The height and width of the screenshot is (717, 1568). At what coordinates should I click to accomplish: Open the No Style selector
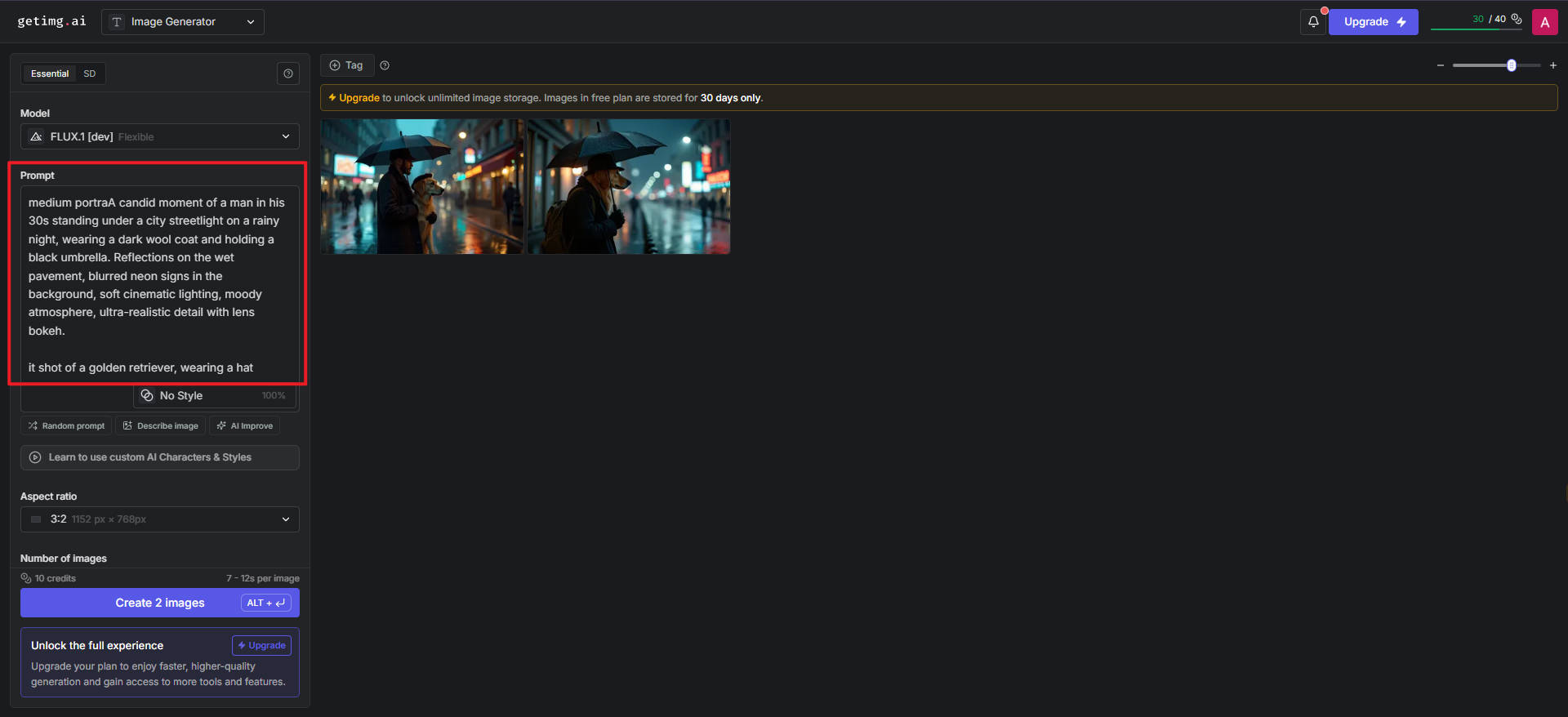215,395
